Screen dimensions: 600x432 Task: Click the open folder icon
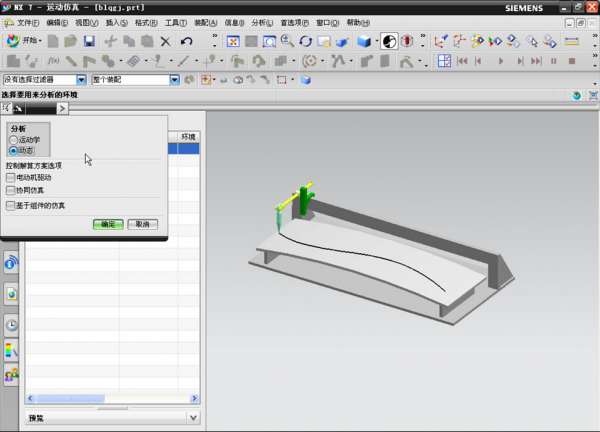pos(70,41)
